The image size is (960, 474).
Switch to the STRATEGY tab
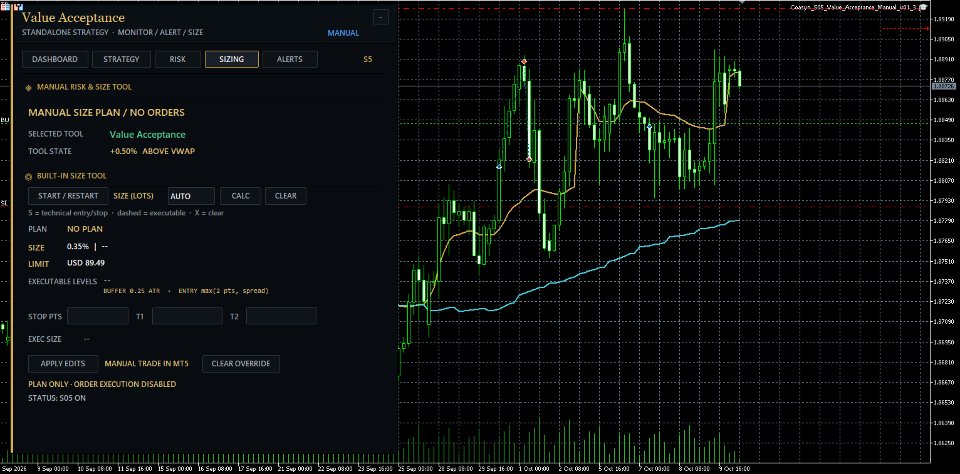pyautogui.click(x=121, y=59)
